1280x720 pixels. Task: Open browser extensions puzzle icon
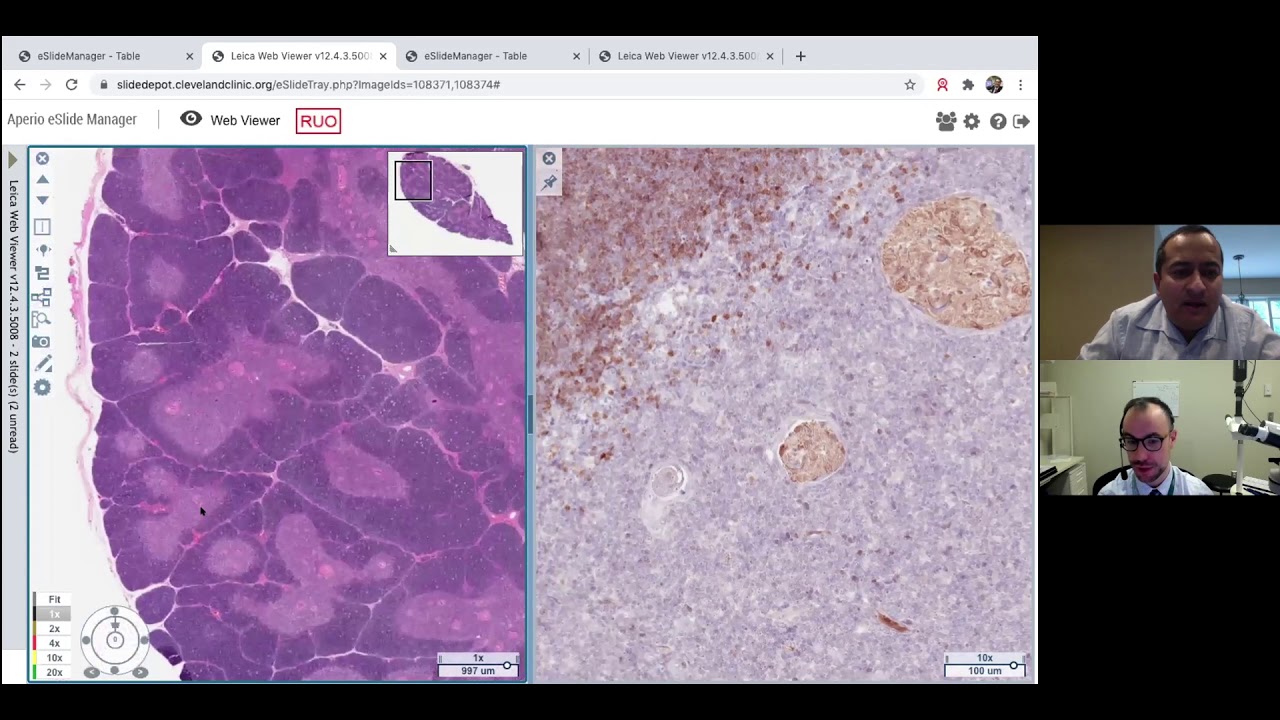968,85
